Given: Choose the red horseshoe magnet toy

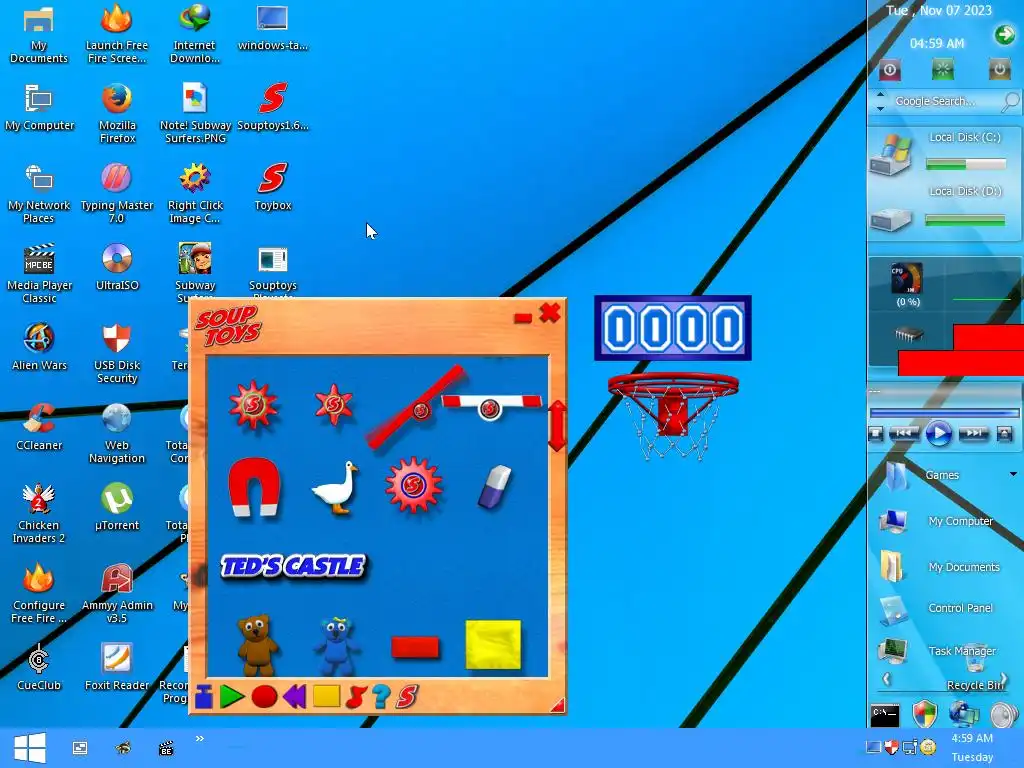Looking at the screenshot, I should [x=254, y=487].
